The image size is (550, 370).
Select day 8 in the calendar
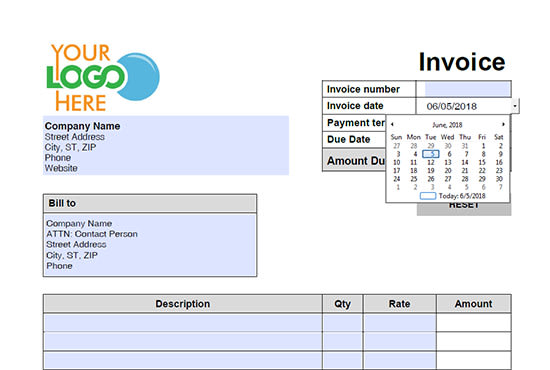[x=483, y=154]
